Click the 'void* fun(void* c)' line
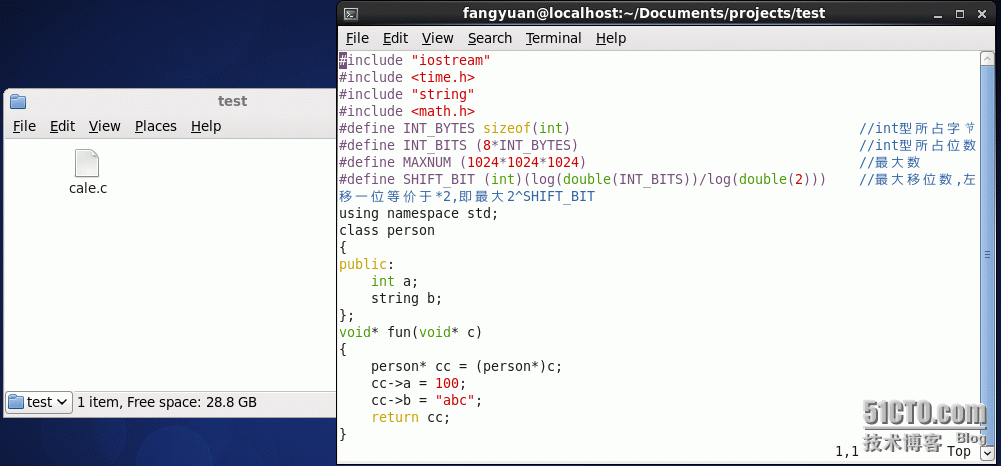Image resolution: width=1001 pixels, height=466 pixels. pos(410,332)
